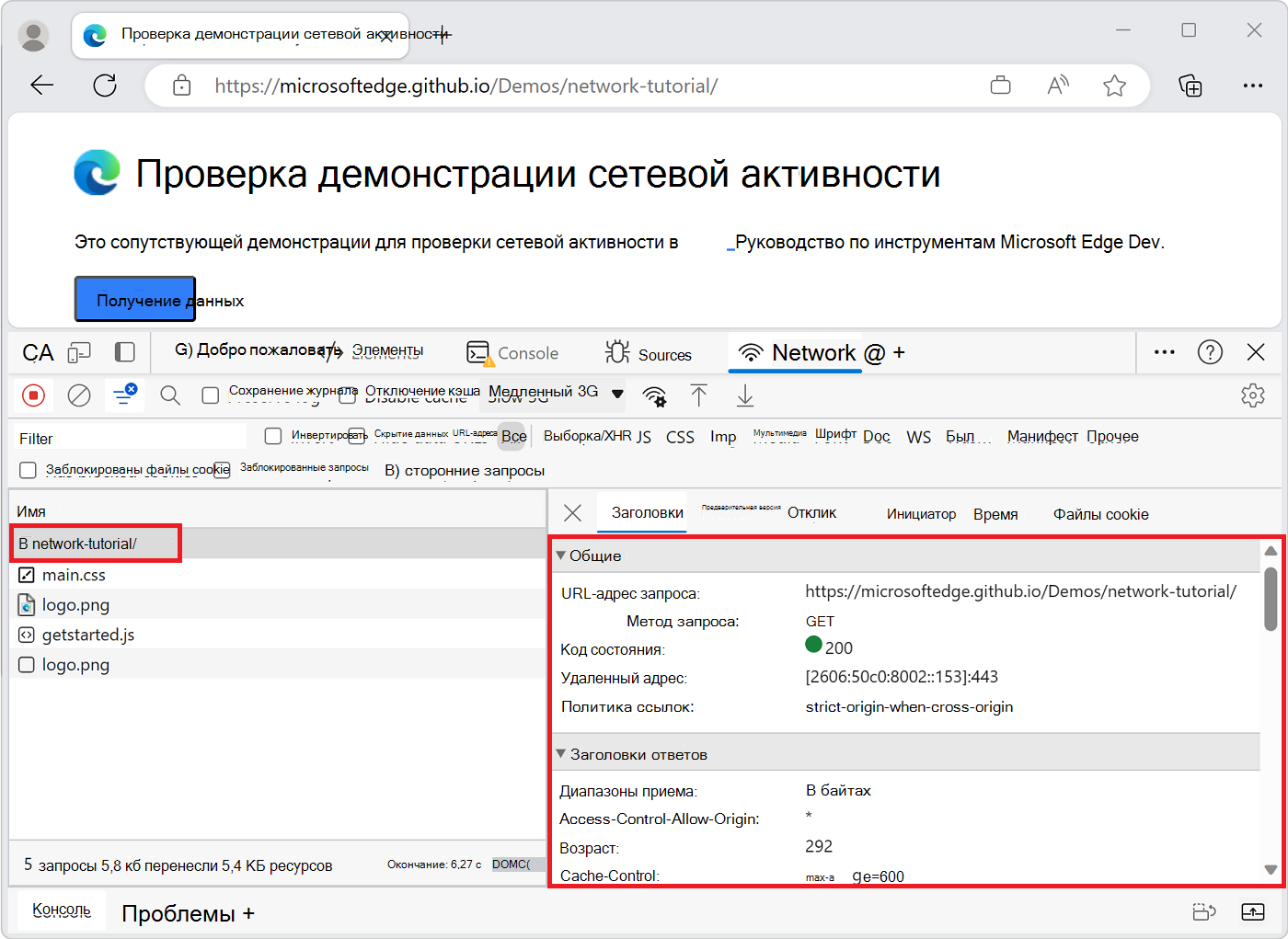Export a HAR file with the down arrow
The height and width of the screenshot is (939, 1288).
[x=745, y=395]
